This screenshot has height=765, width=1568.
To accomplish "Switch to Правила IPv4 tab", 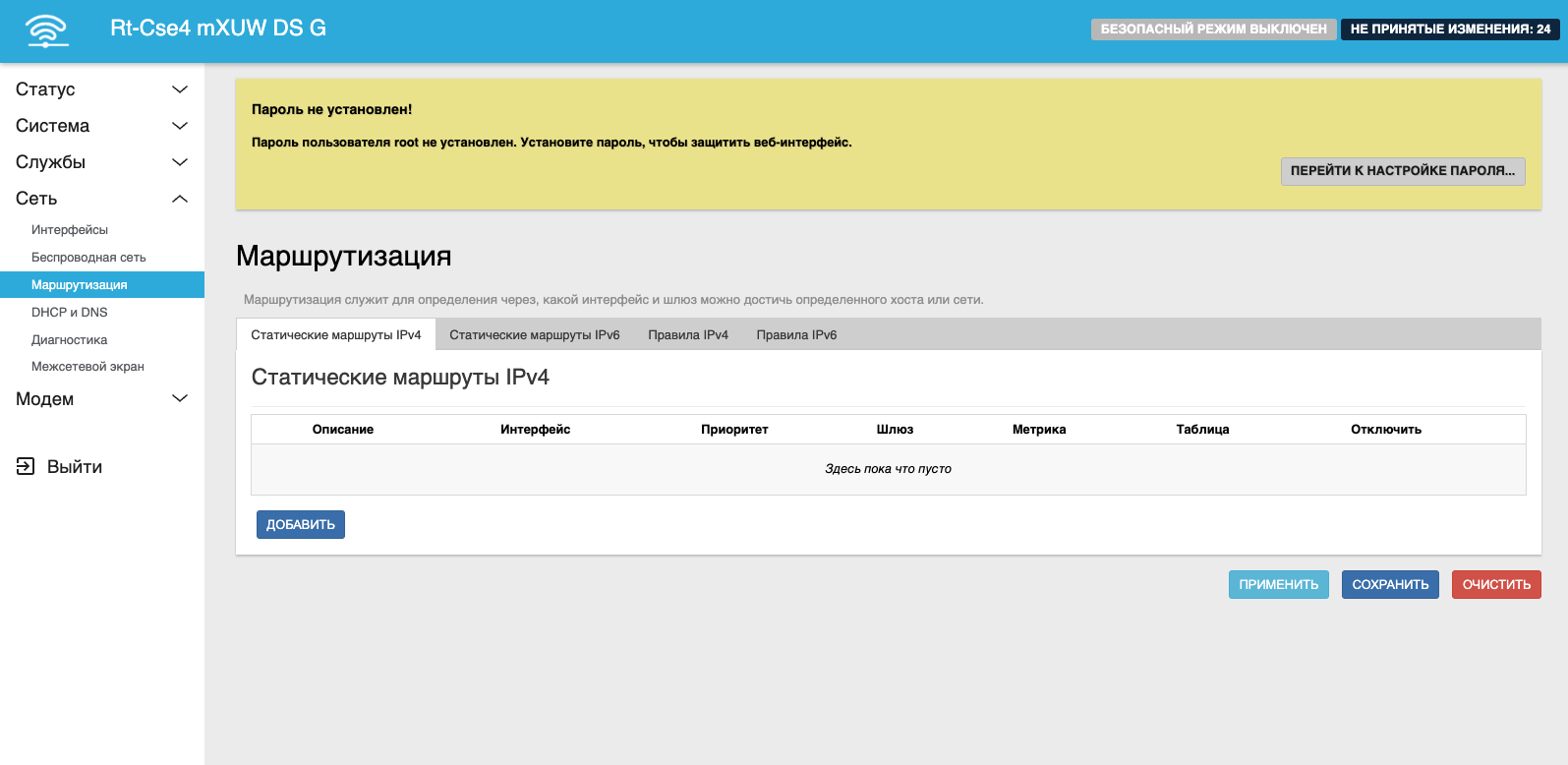I will tap(688, 335).
